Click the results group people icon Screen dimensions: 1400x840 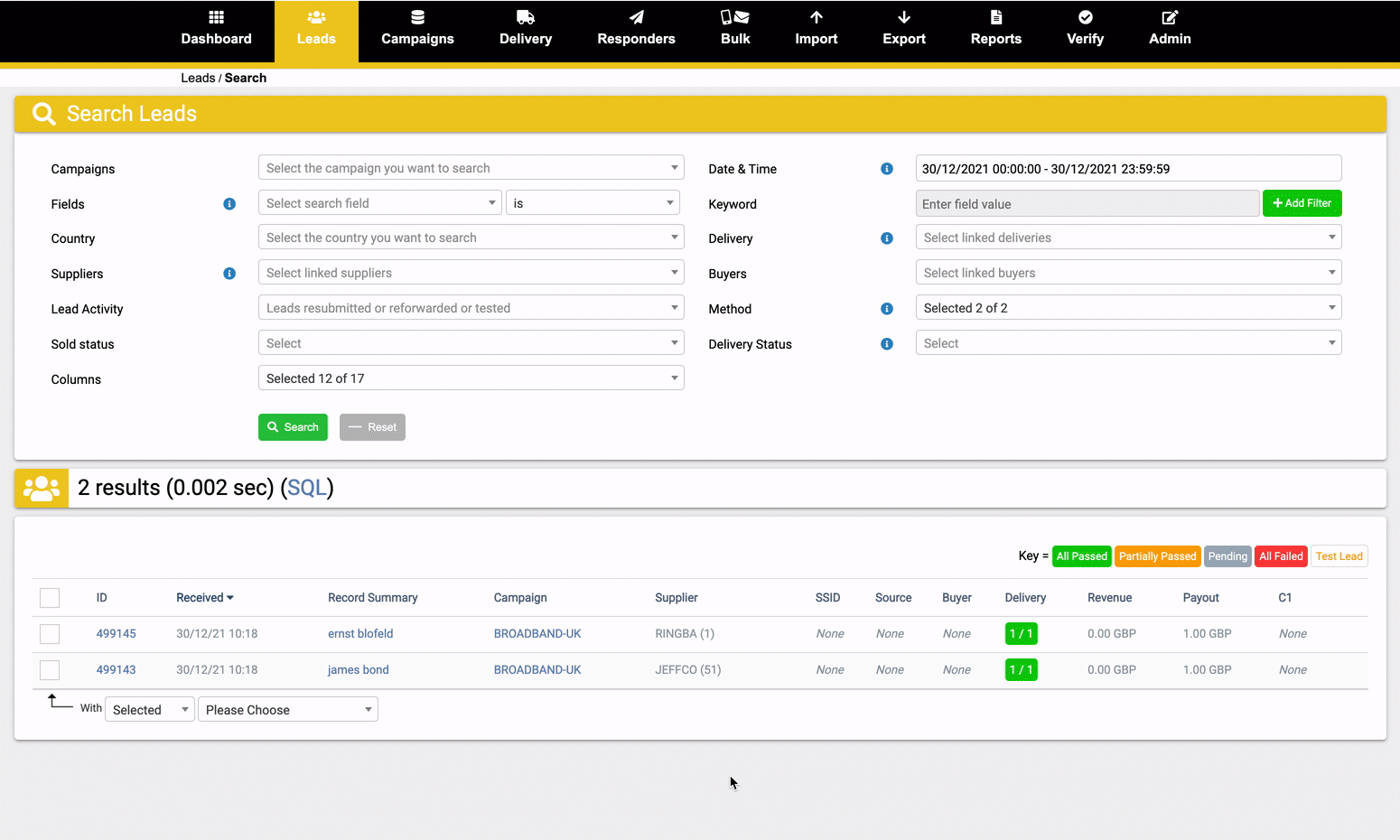pos(42,489)
